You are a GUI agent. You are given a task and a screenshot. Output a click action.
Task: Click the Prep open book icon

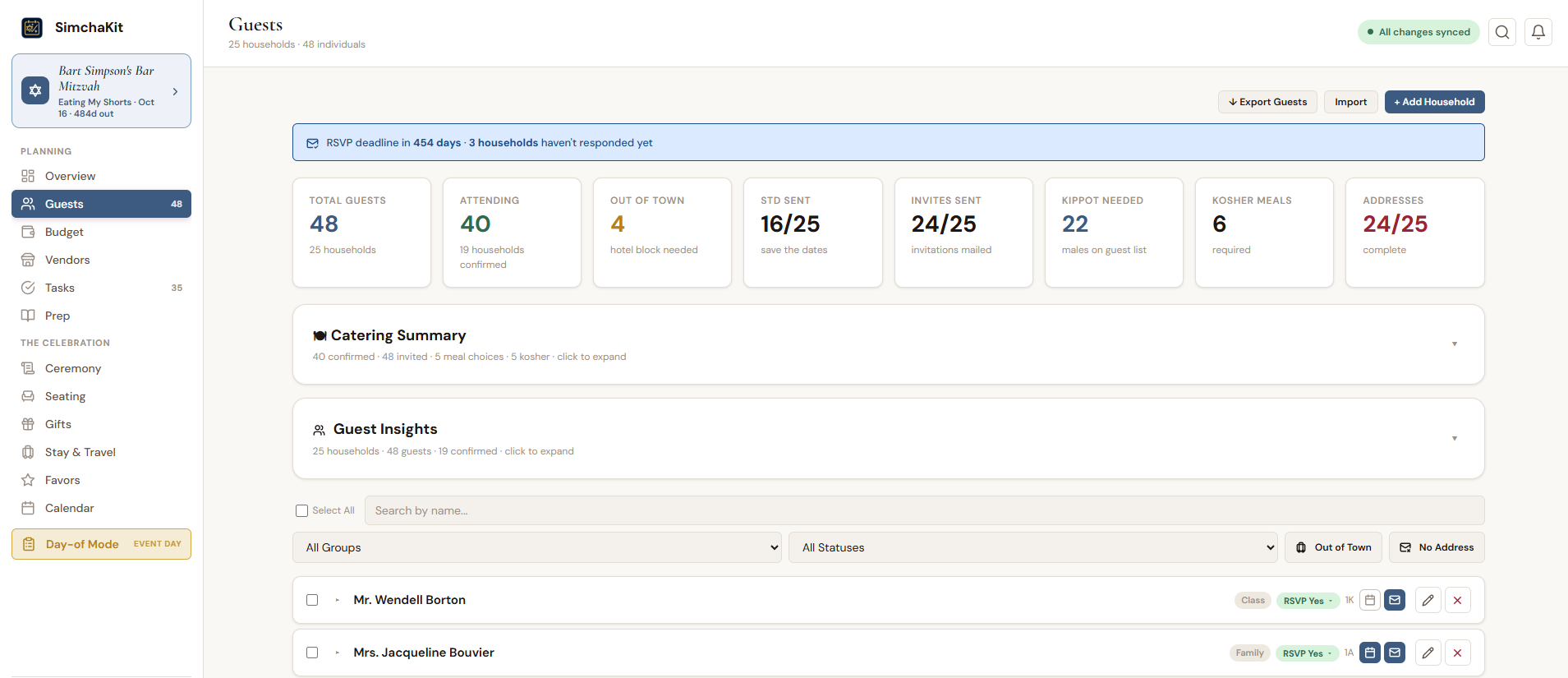28,316
